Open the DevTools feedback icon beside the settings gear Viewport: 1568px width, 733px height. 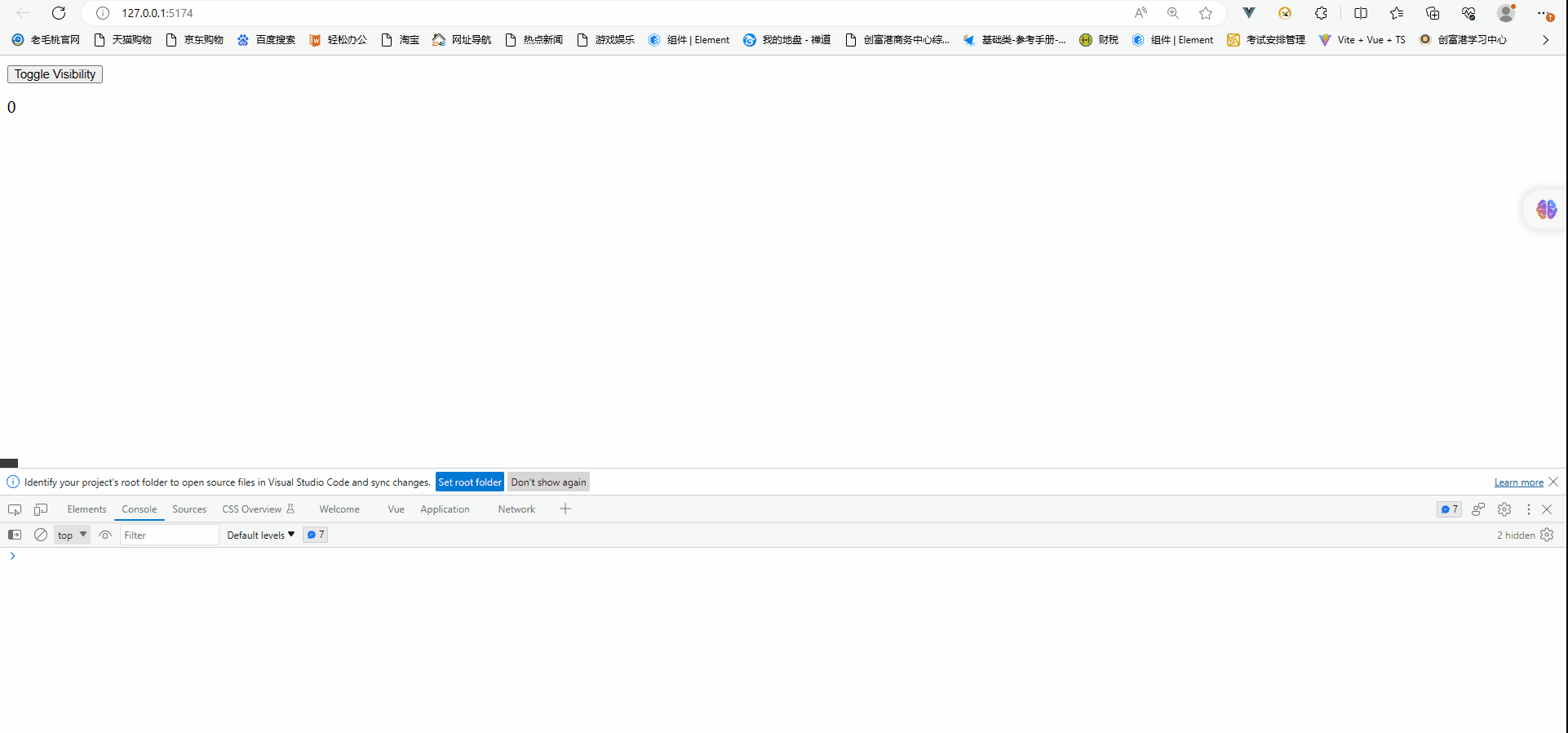(x=1478, y=509)
